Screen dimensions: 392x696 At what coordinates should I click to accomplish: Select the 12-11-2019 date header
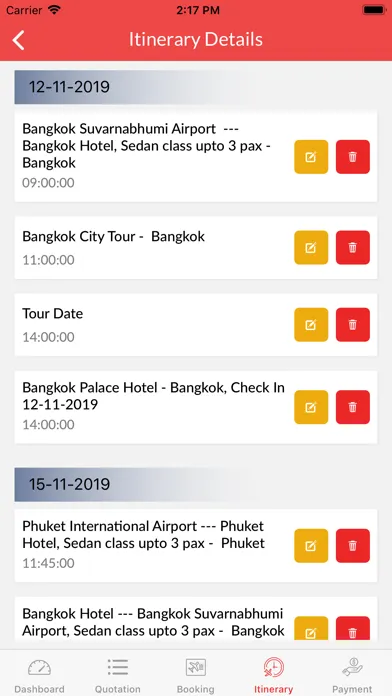coord(196,87)
